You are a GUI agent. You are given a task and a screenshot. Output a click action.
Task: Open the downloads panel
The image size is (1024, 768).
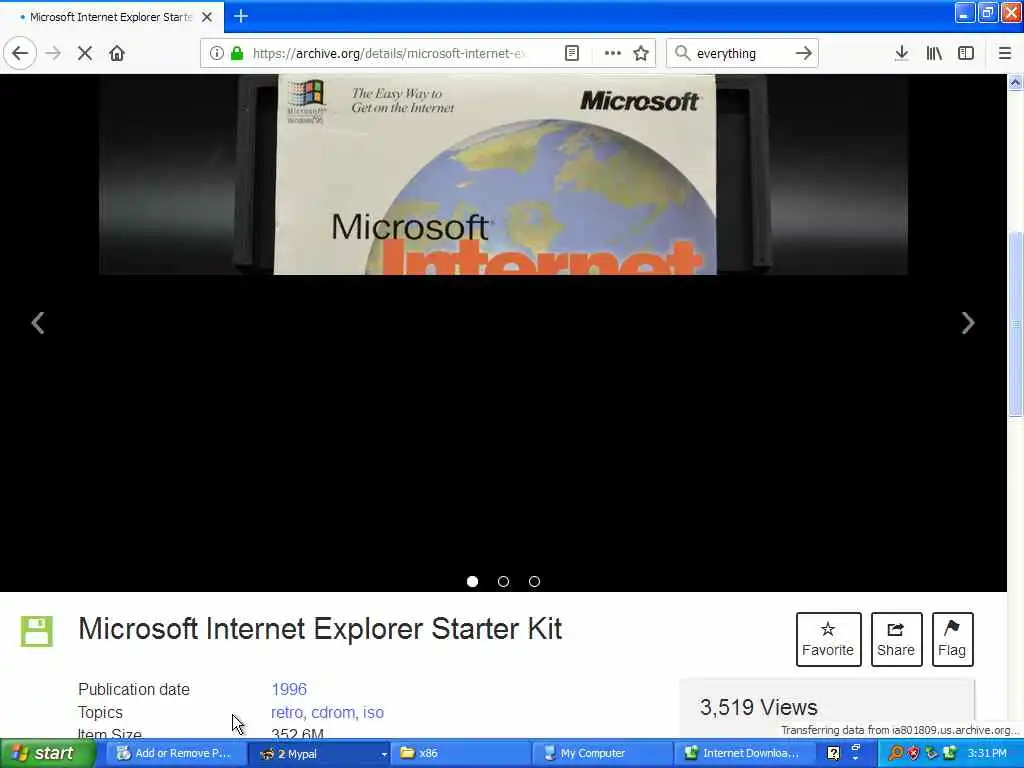click(x=901, y=54)
